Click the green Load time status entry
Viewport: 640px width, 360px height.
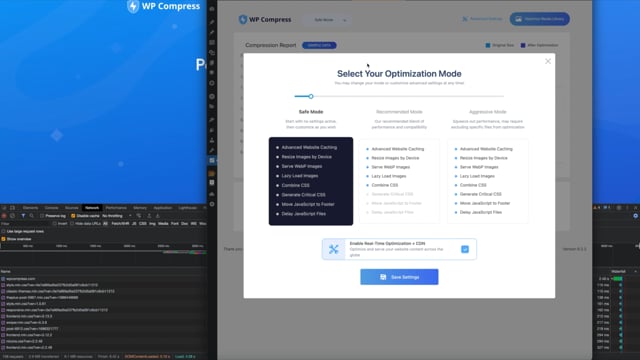185,356
